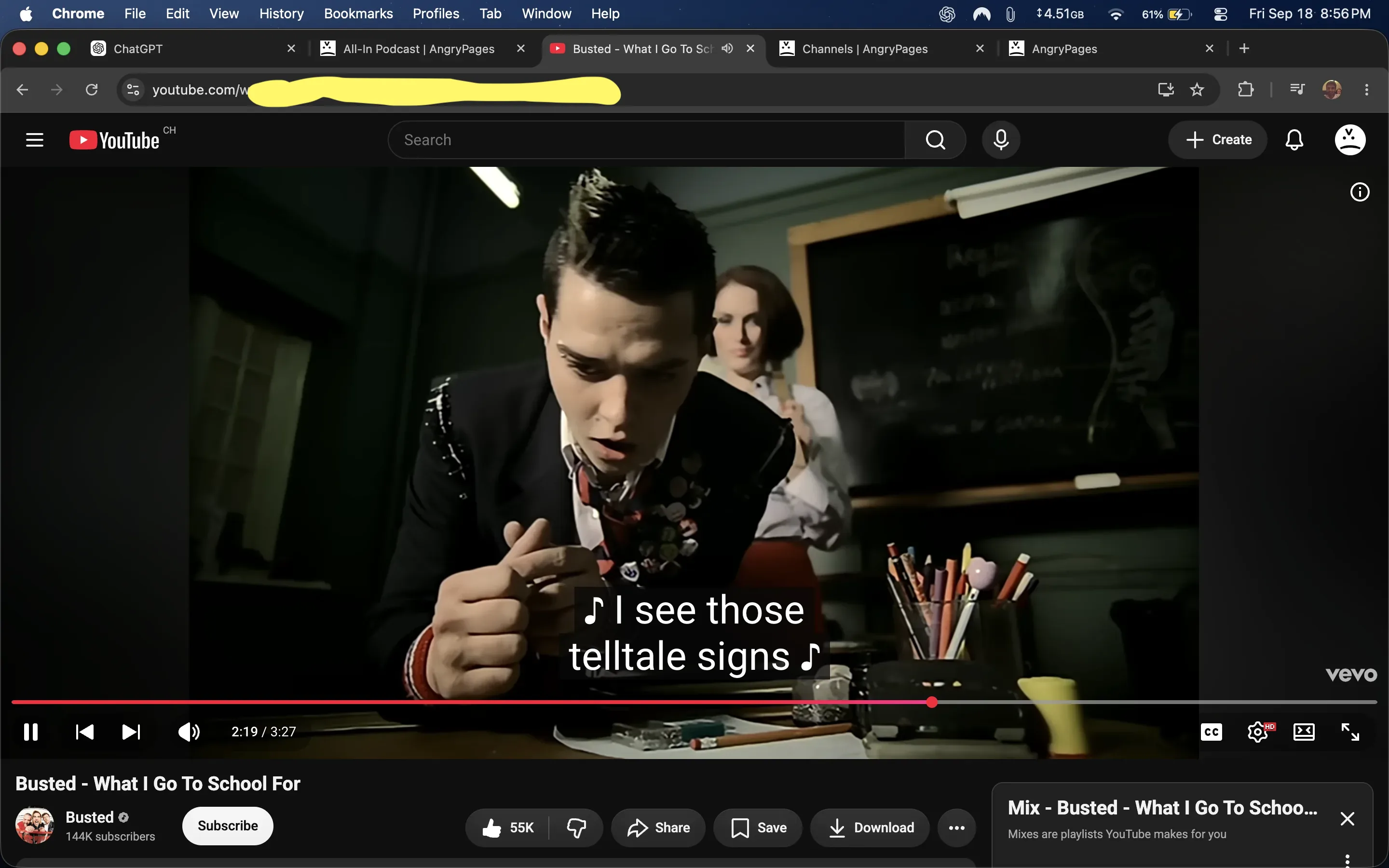The height and width of the screenshot is (868, 1389).
Task: Dislike this video
Action: 576,827
